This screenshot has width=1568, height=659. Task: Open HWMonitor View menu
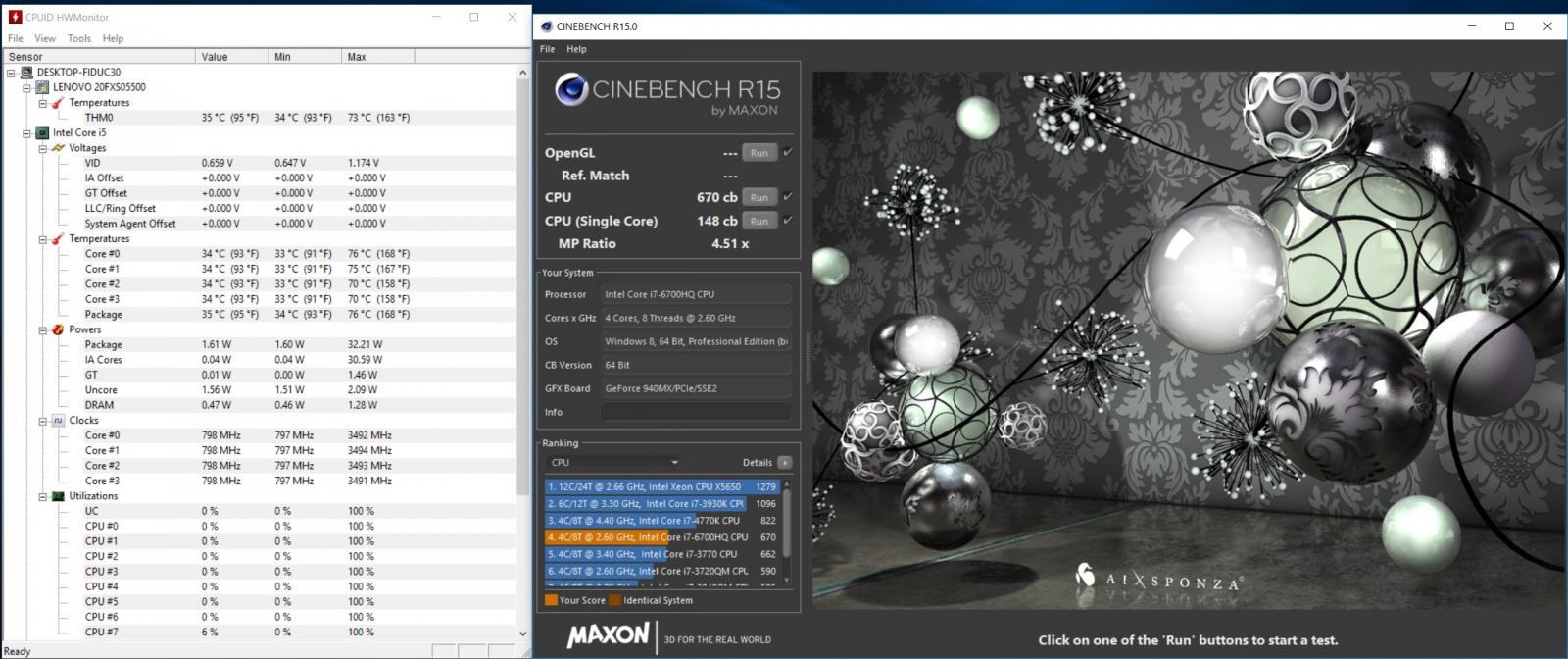[45, 38]
